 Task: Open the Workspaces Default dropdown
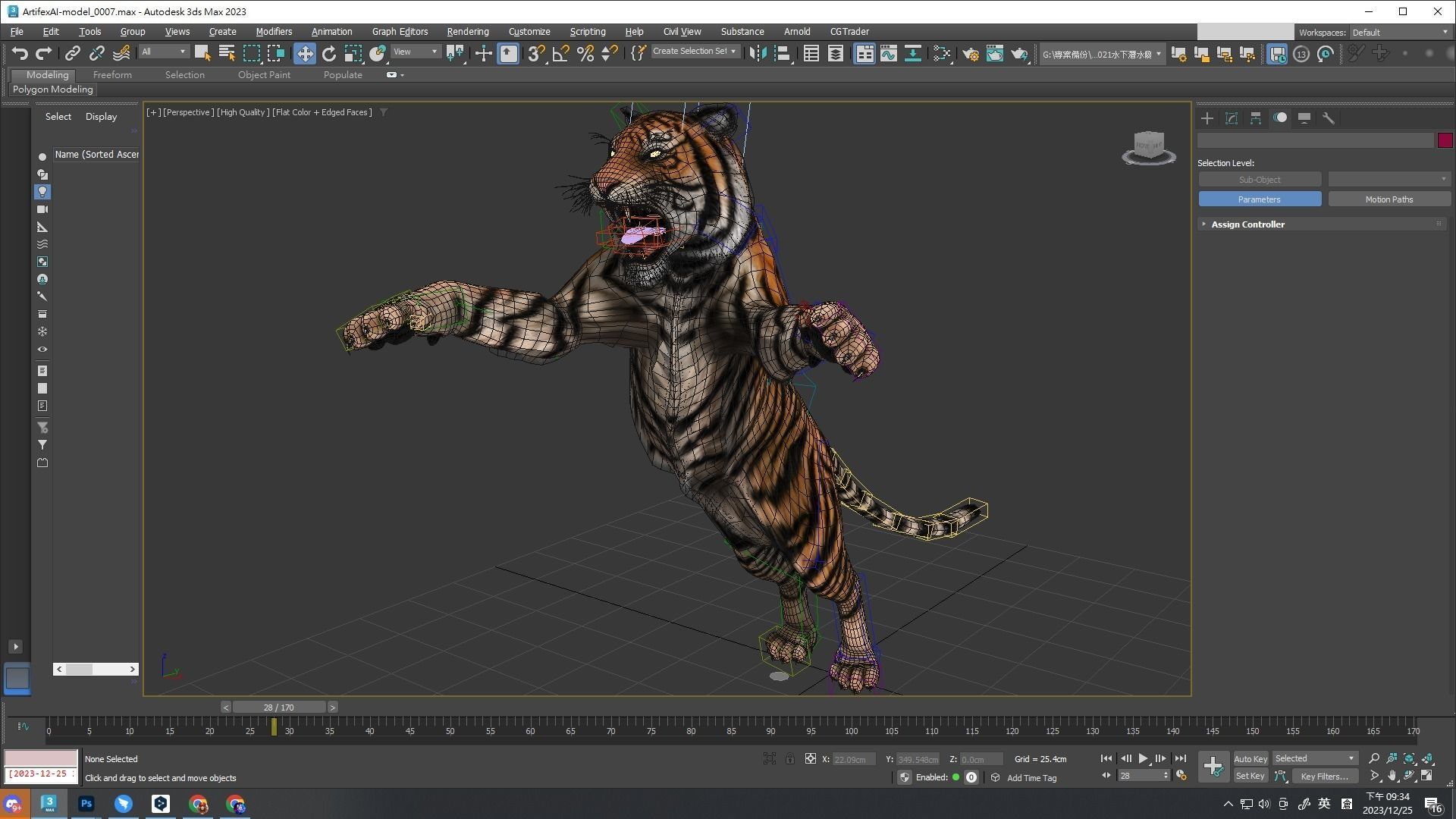click(x=1399, y=32)
